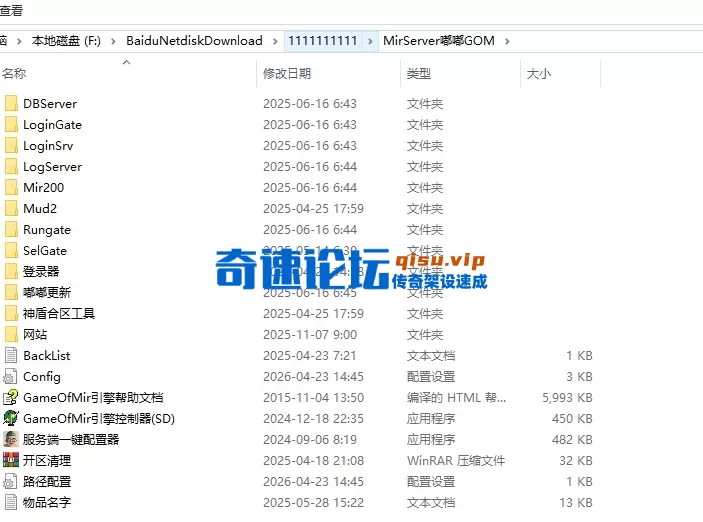Open the DBServer folder icon
The width and height of the screenshot is (703, 522).
[x=11, y=104]
